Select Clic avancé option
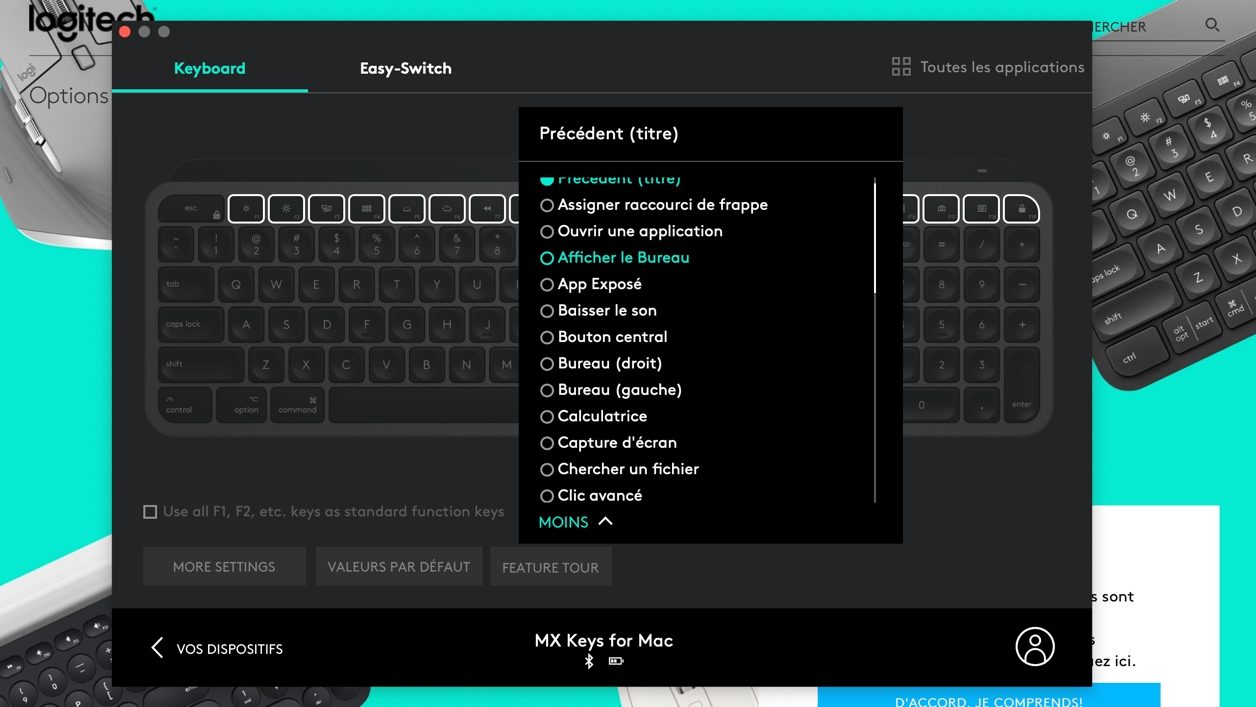Viewport: 1256px width, 707px height. click(x=591, y=495)
